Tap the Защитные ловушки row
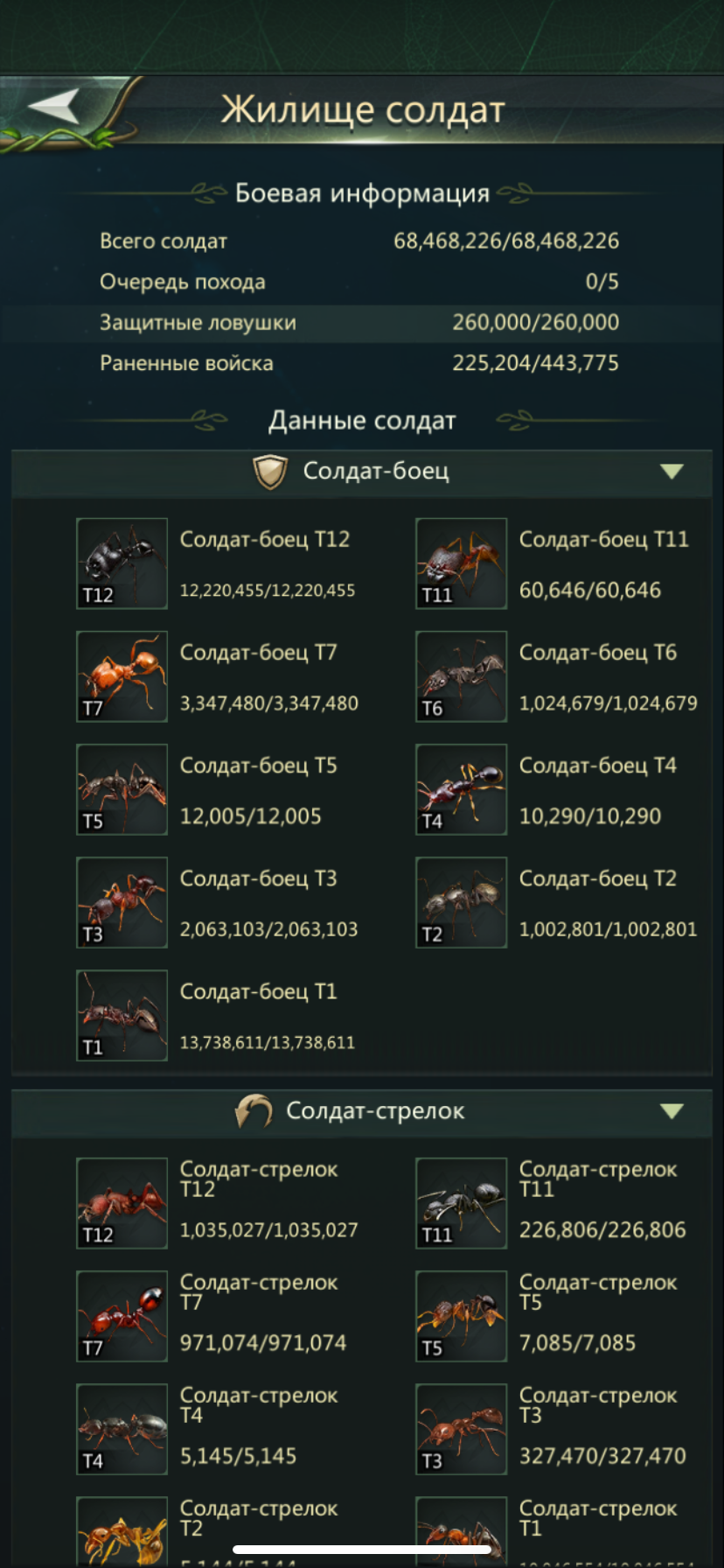 359,323
